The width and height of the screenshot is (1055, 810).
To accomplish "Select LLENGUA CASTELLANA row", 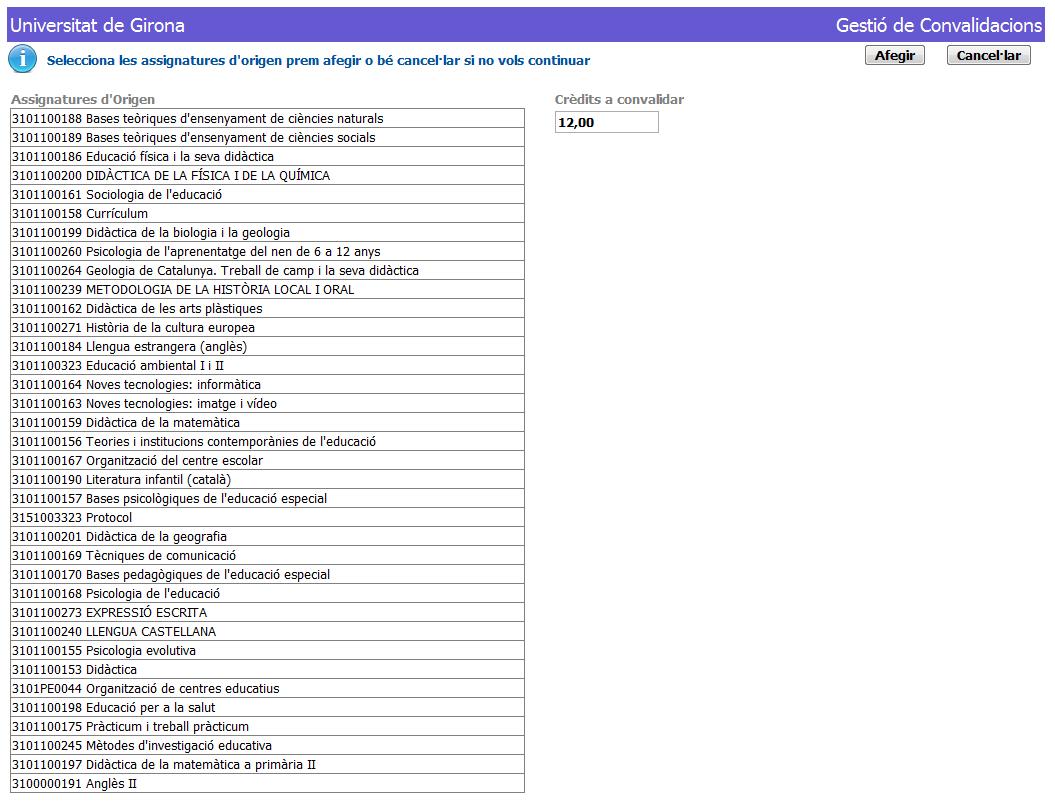I will (151, 632).
